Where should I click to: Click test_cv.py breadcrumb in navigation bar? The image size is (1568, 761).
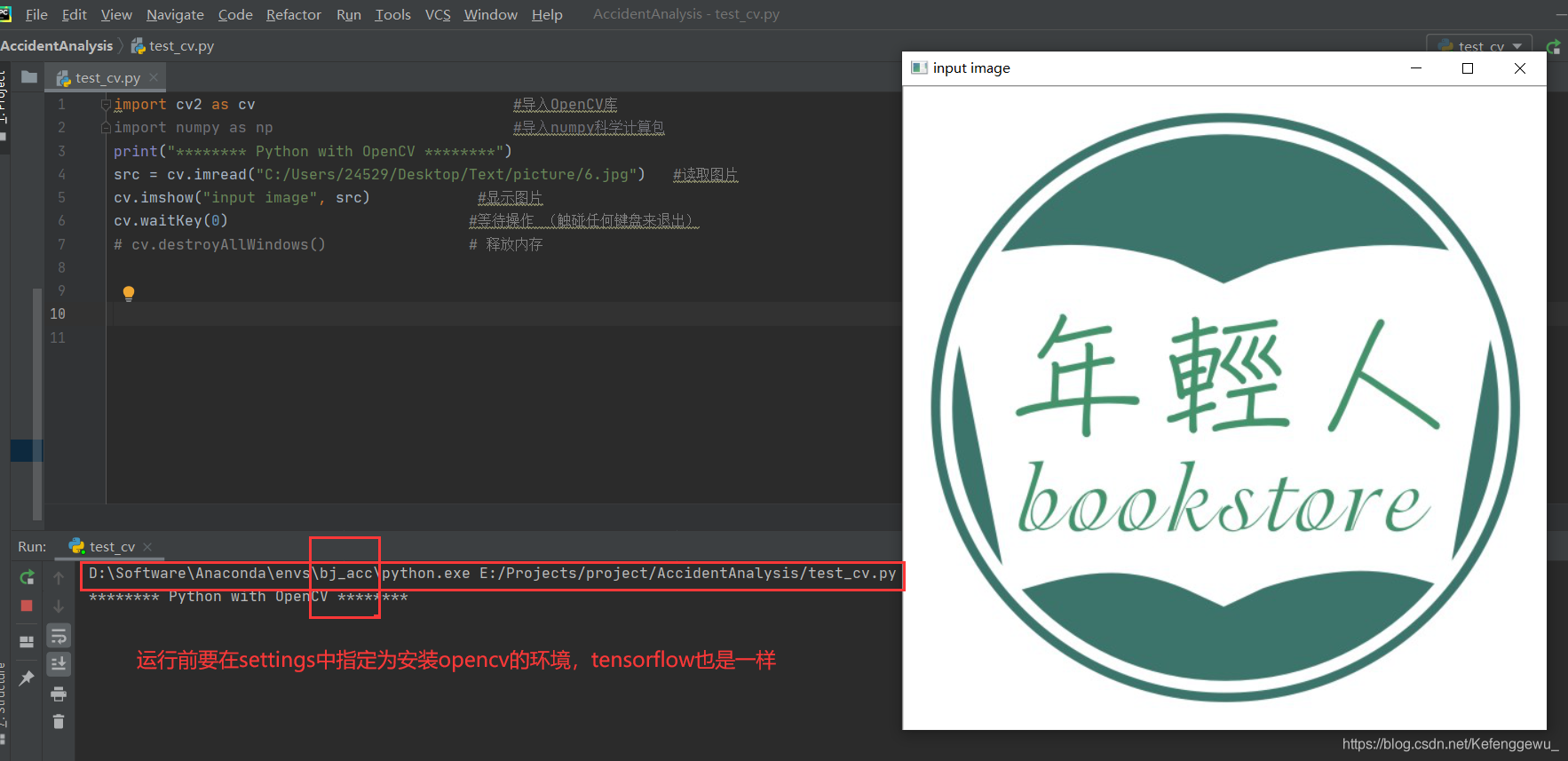pos(173,46)
